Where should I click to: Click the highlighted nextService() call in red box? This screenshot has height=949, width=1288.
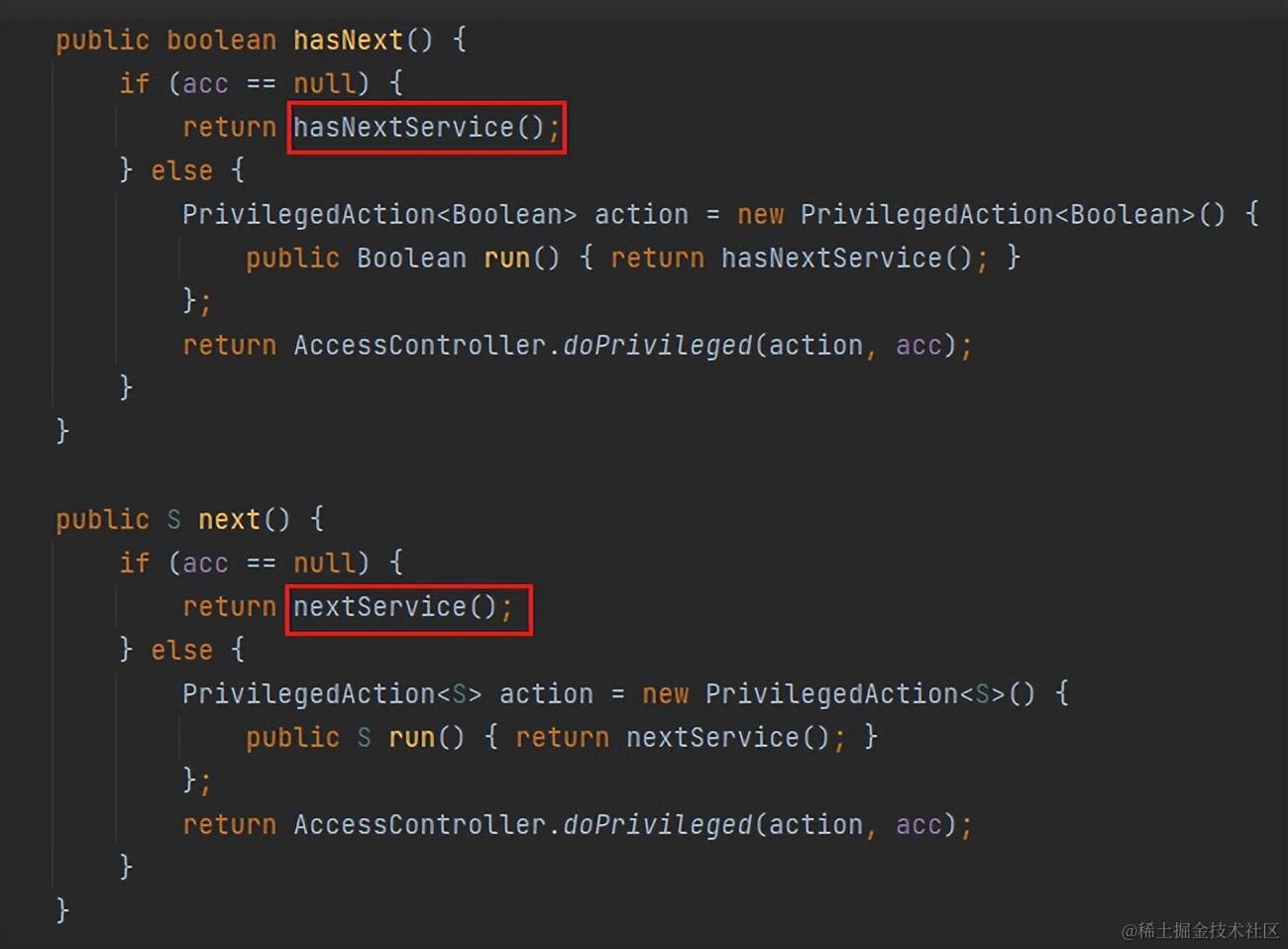[x=409, y=608]
